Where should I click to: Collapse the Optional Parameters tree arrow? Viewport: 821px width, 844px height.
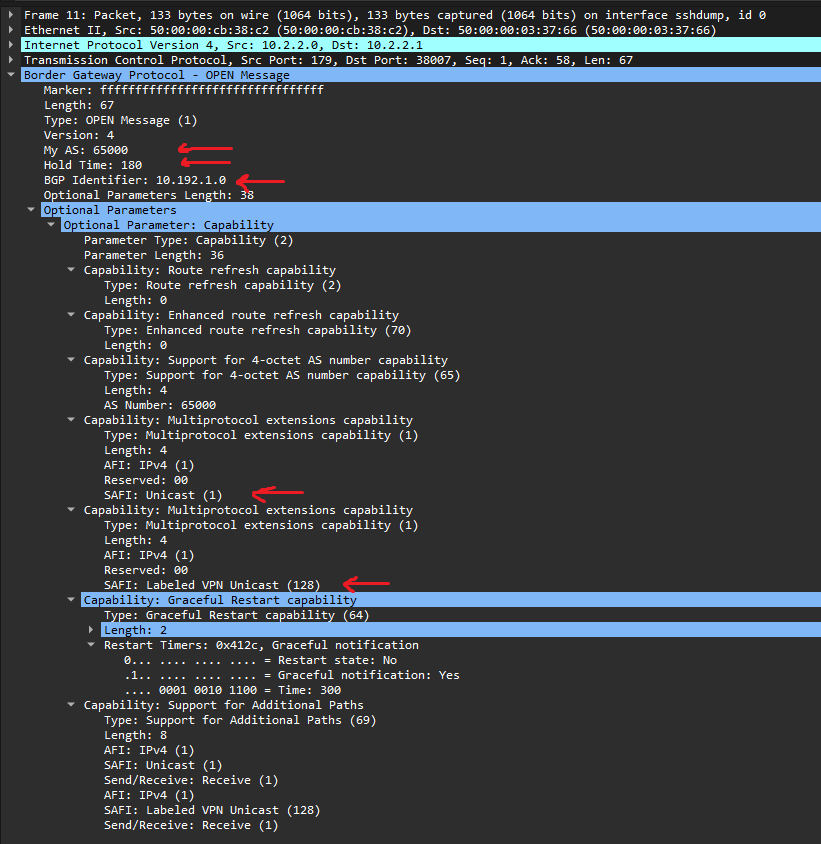(31, 210)
